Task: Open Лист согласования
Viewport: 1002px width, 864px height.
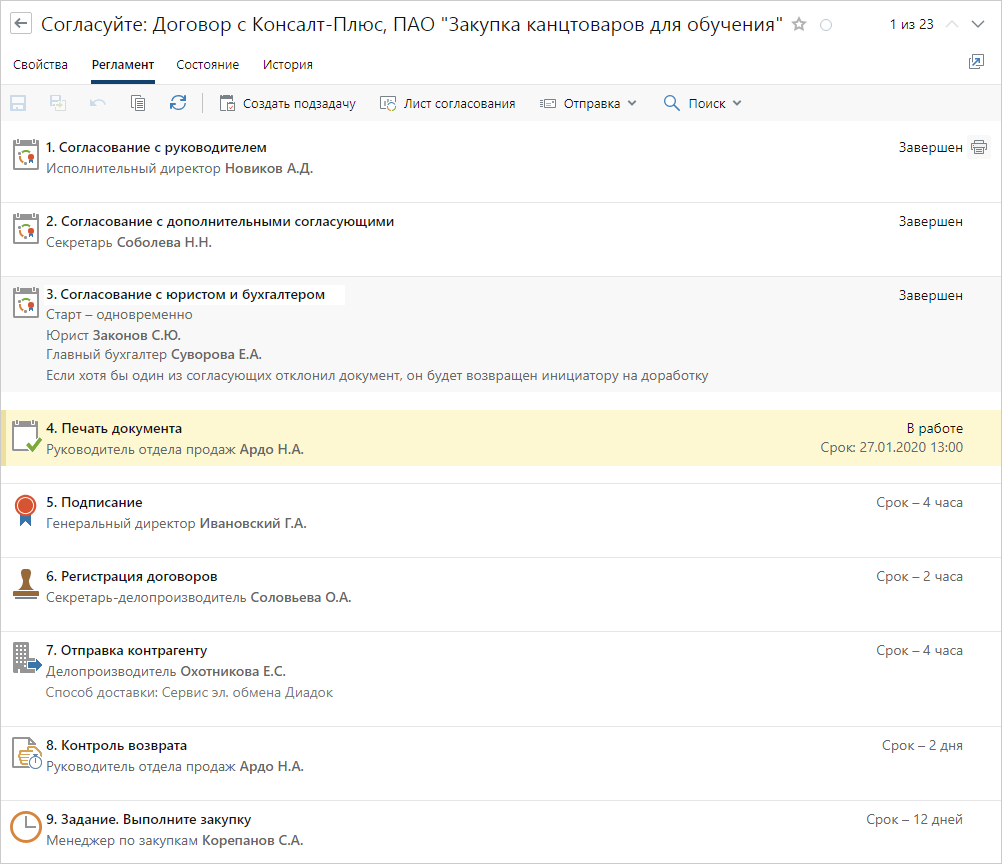Action: point(447,103)
